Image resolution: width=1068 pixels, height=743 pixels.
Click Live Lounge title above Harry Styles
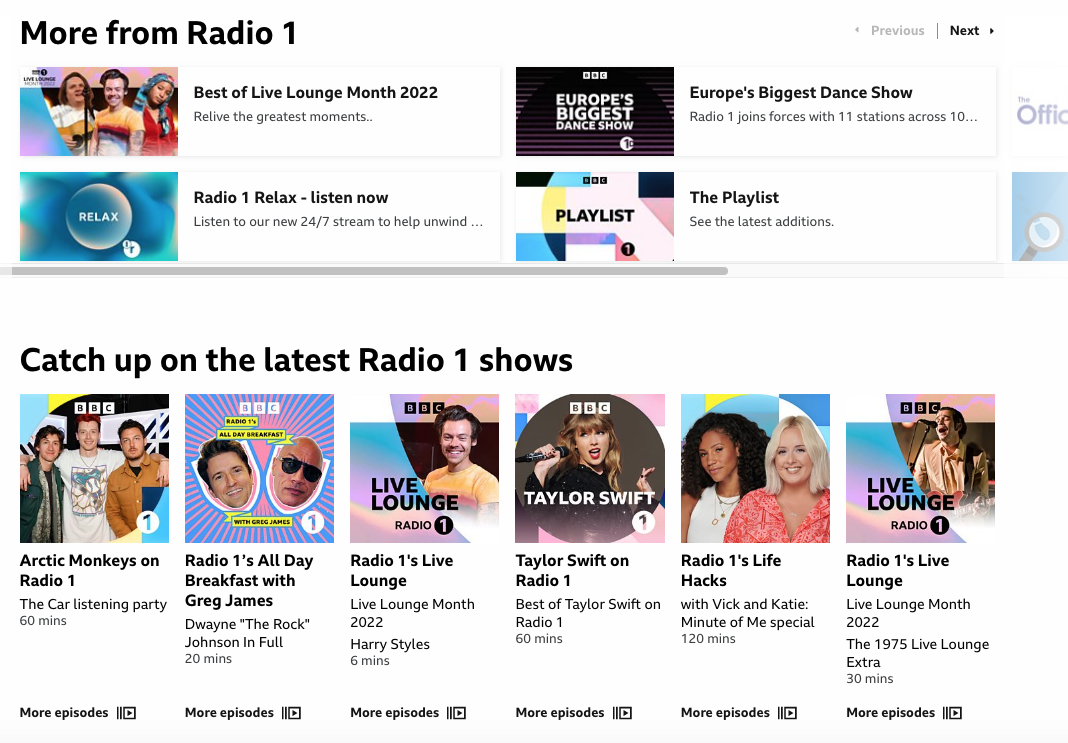pos(402,571)
